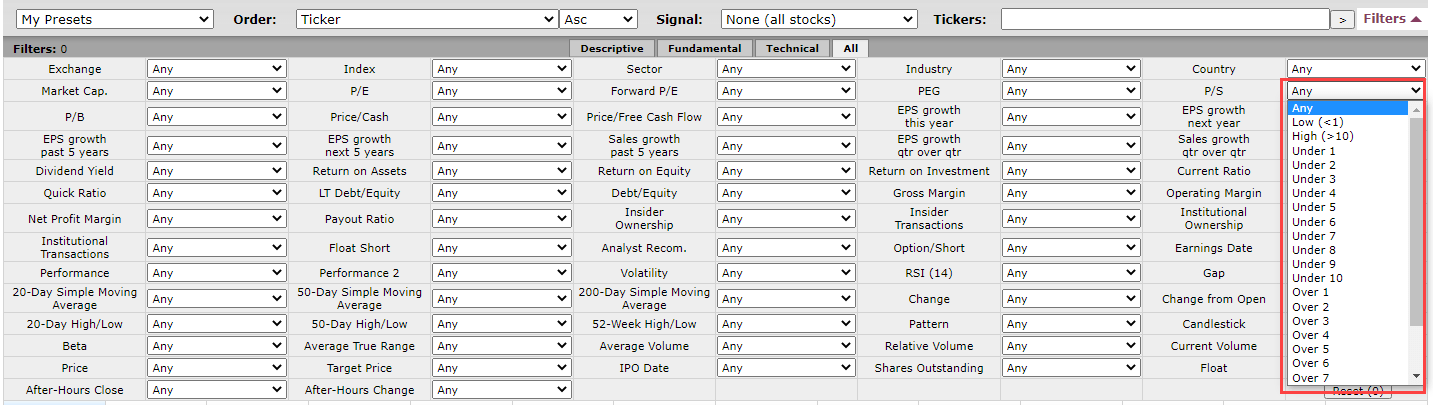Expand the Order dropdown showing Ticker

click(x=427, y=19)
